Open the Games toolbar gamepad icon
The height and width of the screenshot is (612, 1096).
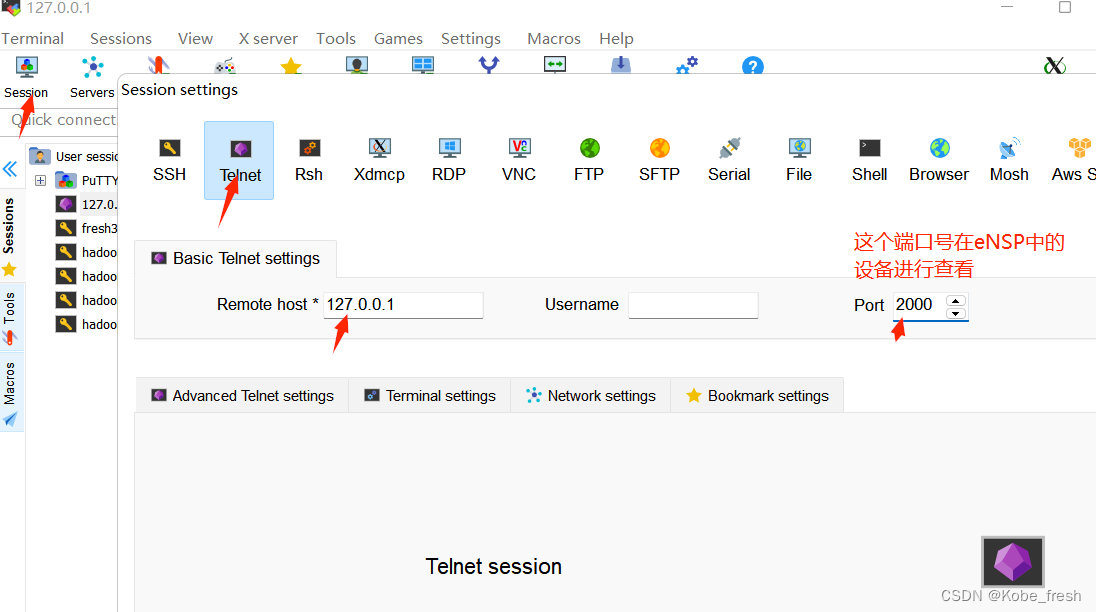pos(224,66)
